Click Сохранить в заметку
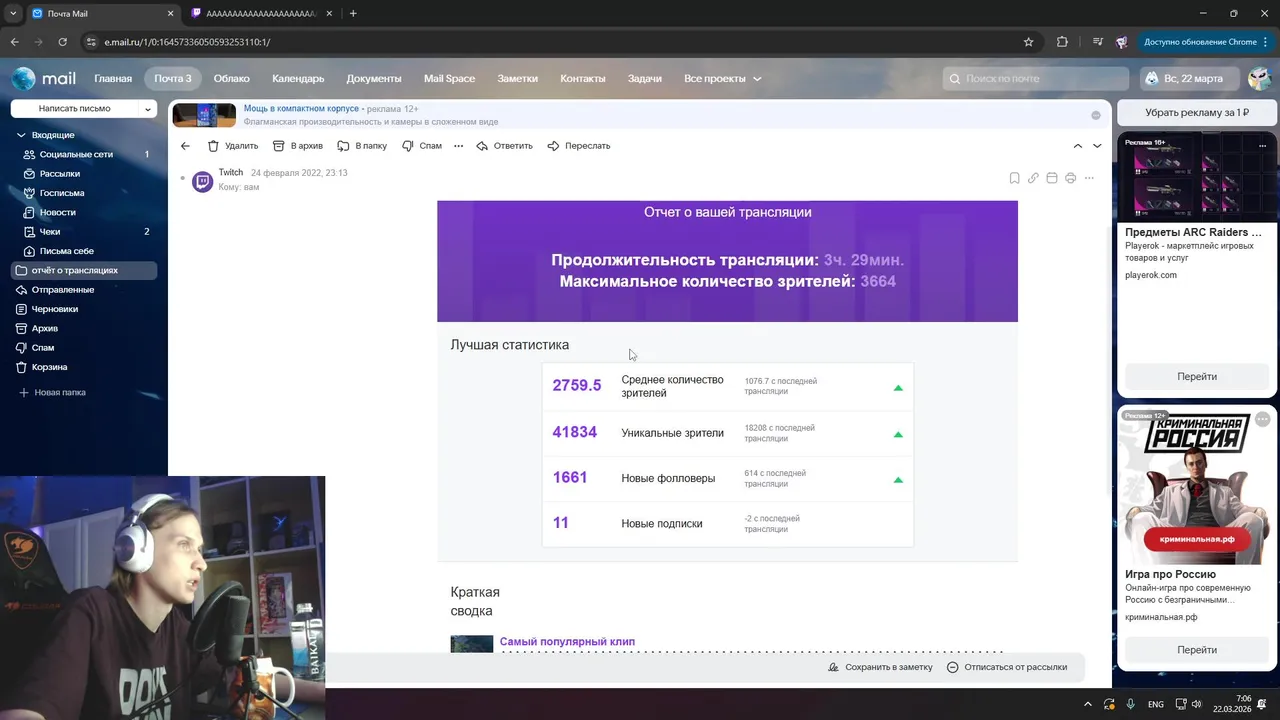The width and height of the screenshot is (1280, 720). pyautogui.click(x=880, y=667)
